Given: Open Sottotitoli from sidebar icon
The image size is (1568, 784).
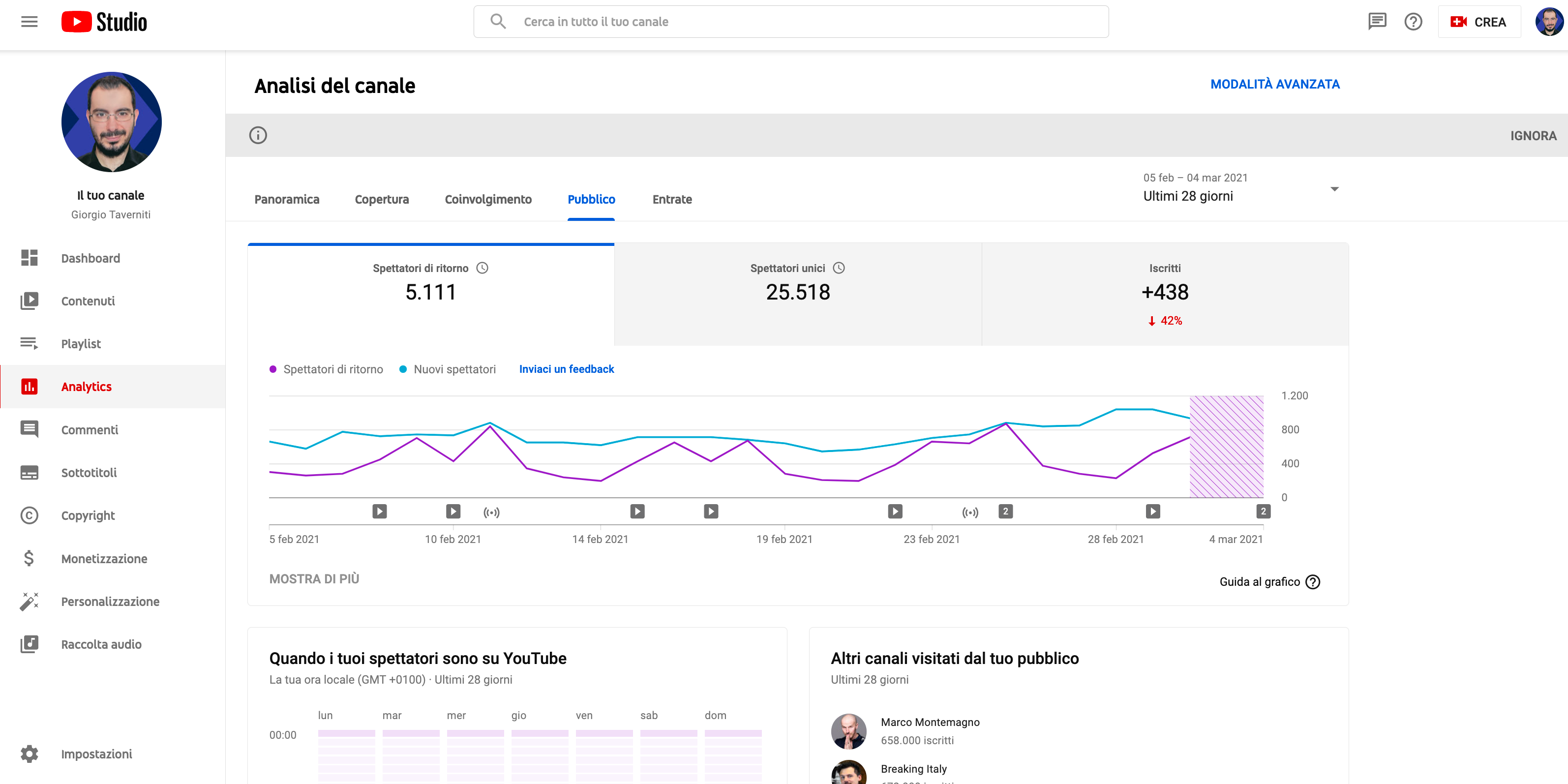Looking at the screenshot, I should pyautogui.click(x=29, y=472).
